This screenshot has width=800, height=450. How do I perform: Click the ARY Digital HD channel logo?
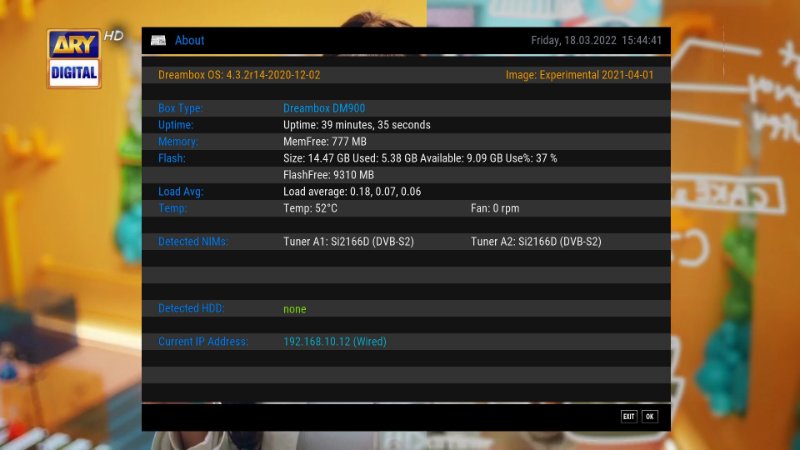pos(75,59)
